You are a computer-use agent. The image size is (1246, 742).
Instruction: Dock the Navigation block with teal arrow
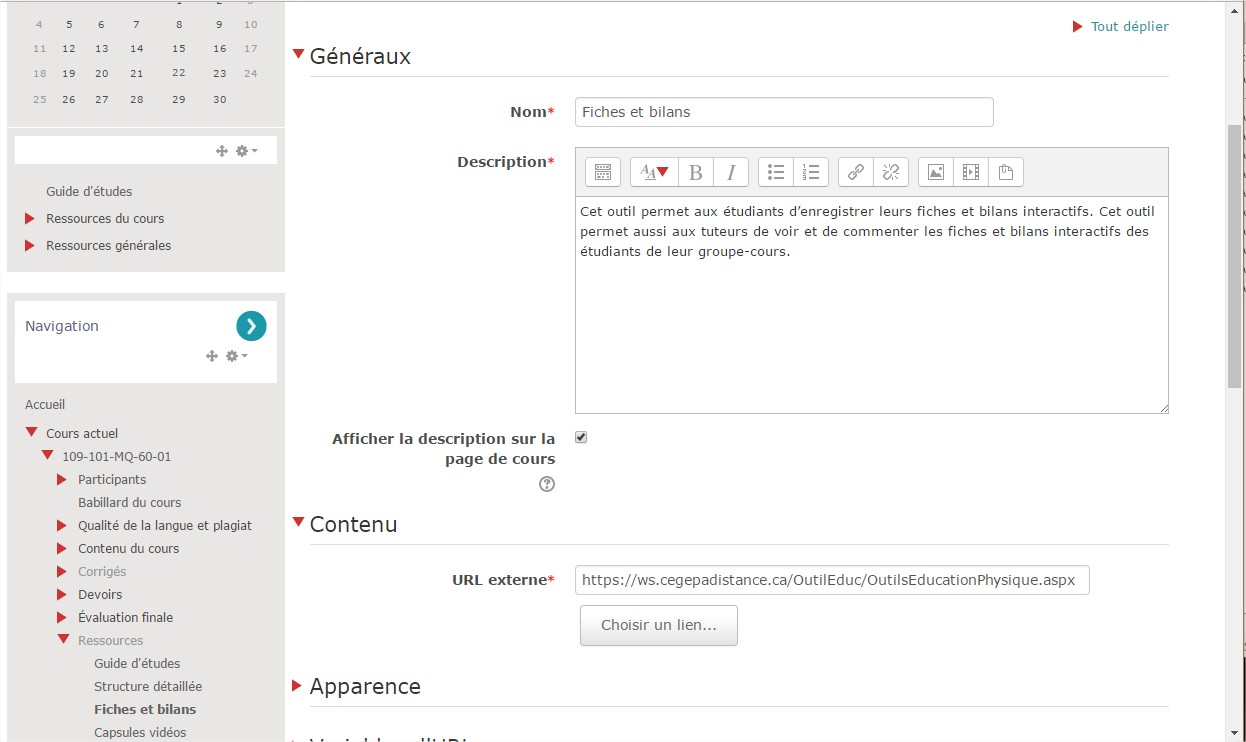(251, 326)
